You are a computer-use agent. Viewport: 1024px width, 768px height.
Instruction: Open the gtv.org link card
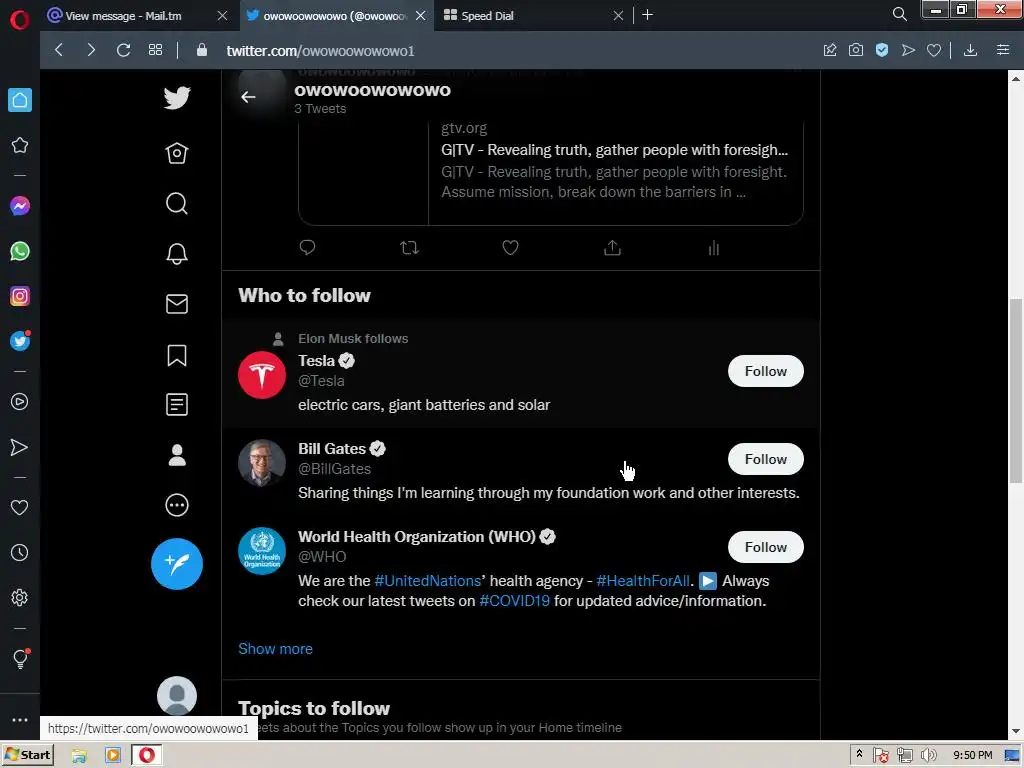click(551, 172)
